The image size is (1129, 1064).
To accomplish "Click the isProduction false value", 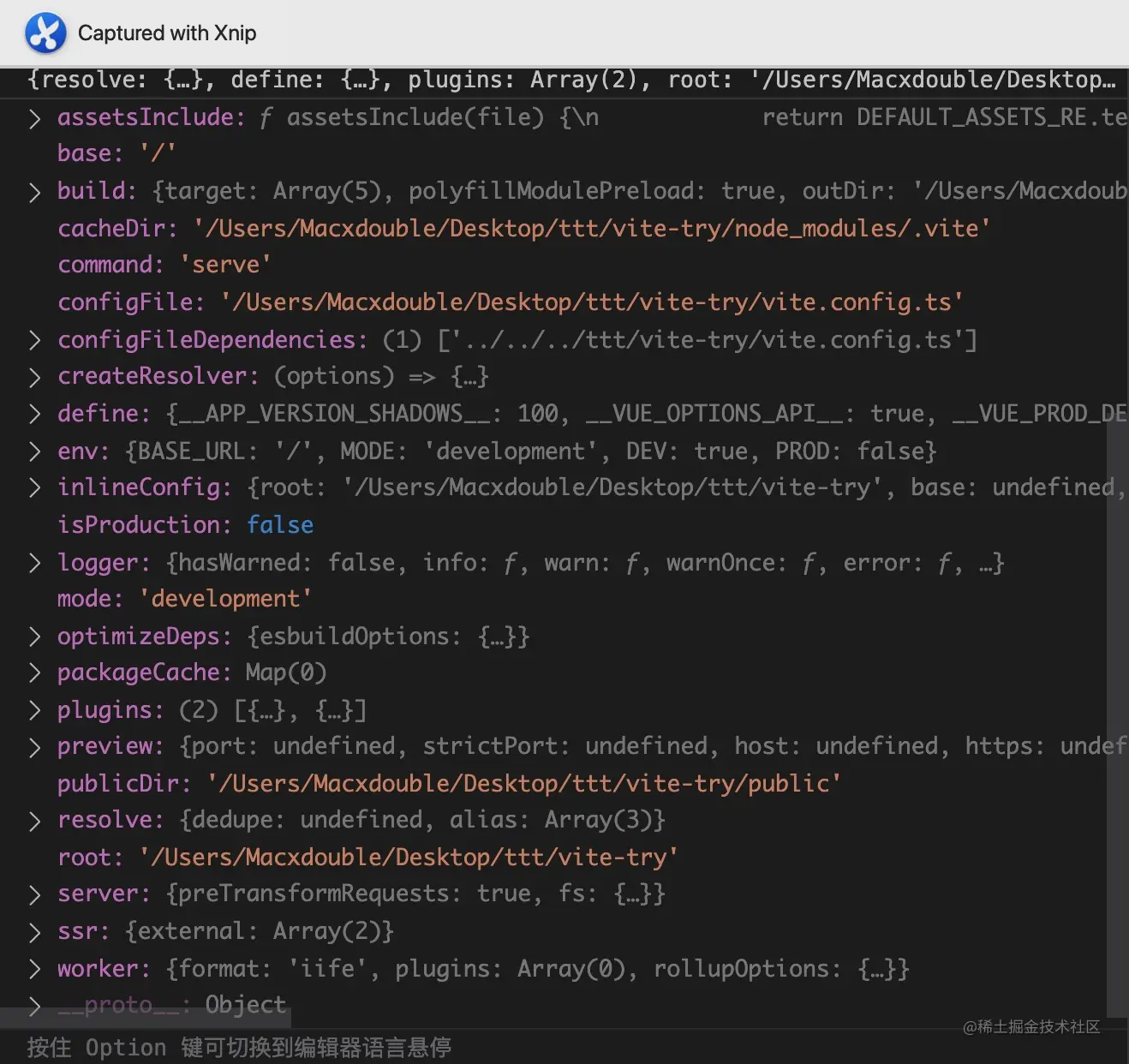I will tap(280, 525).
